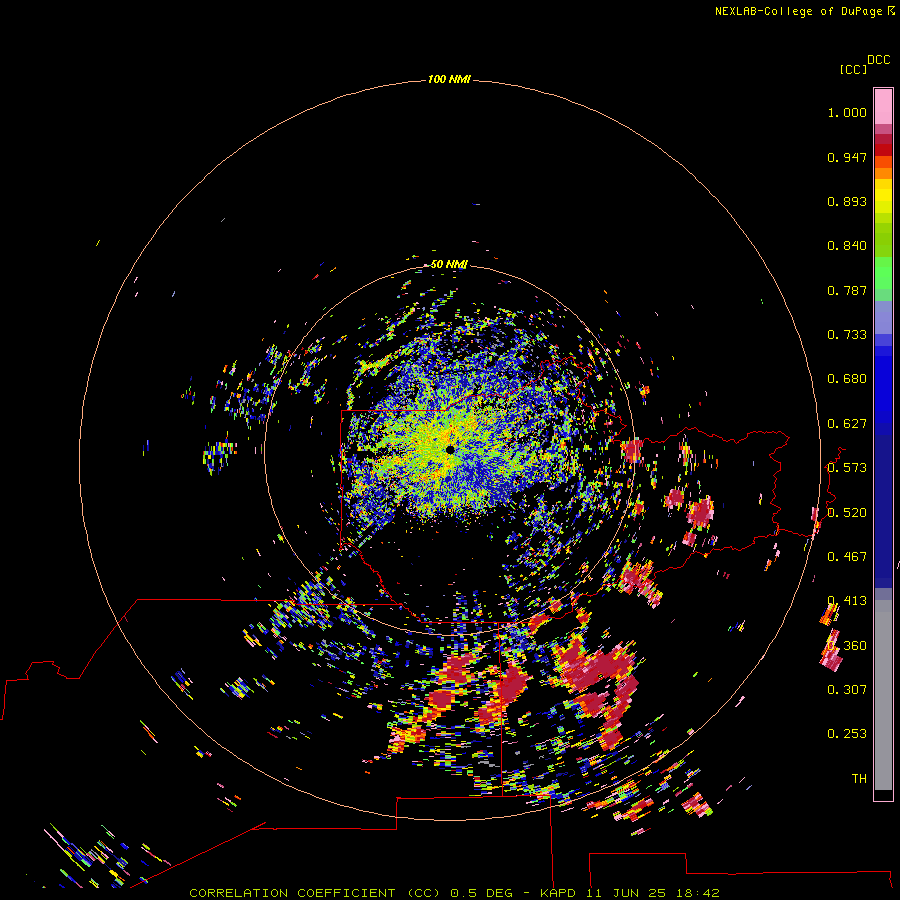The width and height of the screenshot is (900, 900).
Task: Click the 0.520 scale value
Action: pos(847,513)
